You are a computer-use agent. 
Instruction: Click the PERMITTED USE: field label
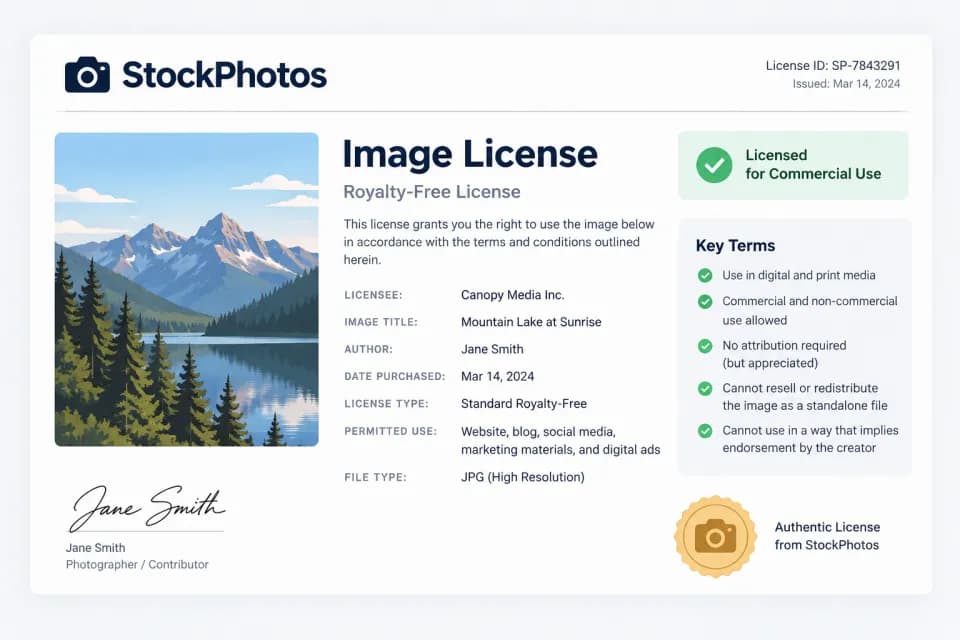pos(391,431)
